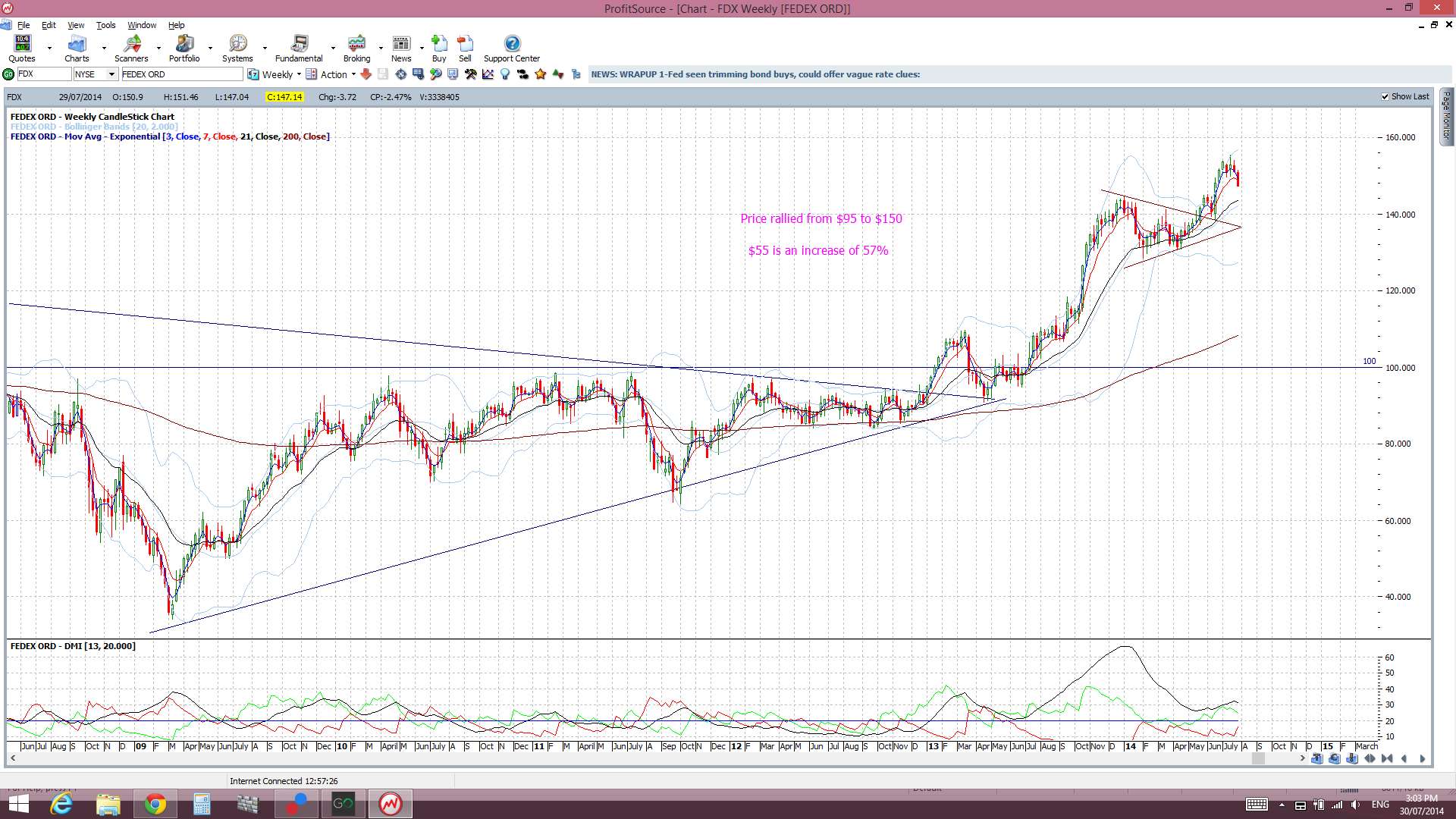Click the scroll chart right arrow icon

click(x=1422, y=758)
